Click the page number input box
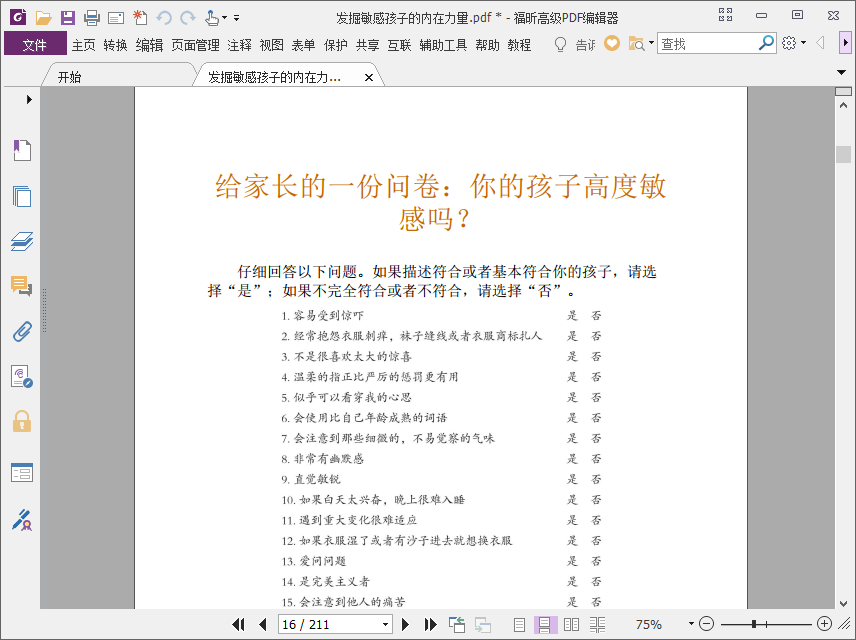This screenshot has height=640, width=856. point(329,624)
